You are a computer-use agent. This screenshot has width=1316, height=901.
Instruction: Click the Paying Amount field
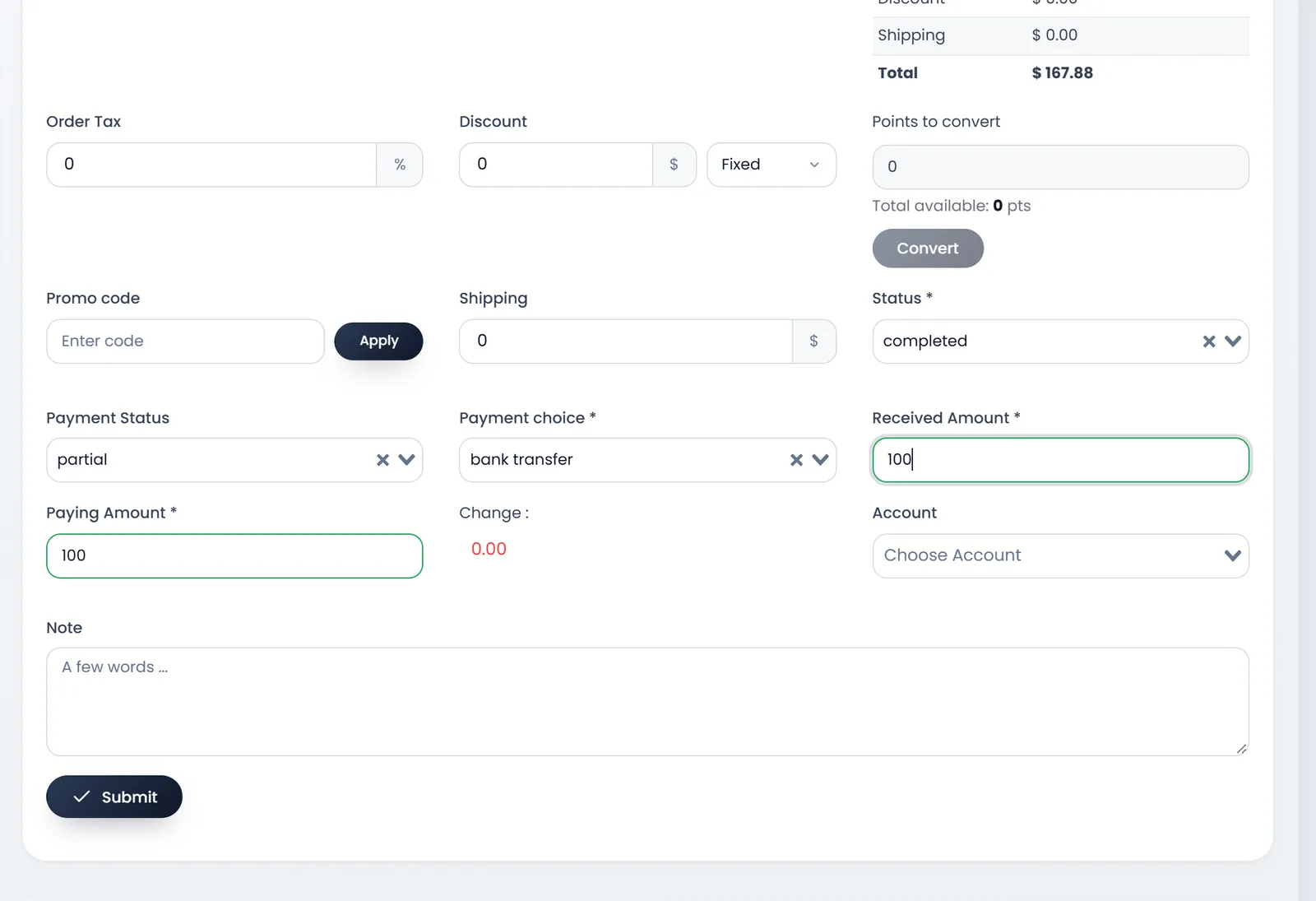point(234,556)
